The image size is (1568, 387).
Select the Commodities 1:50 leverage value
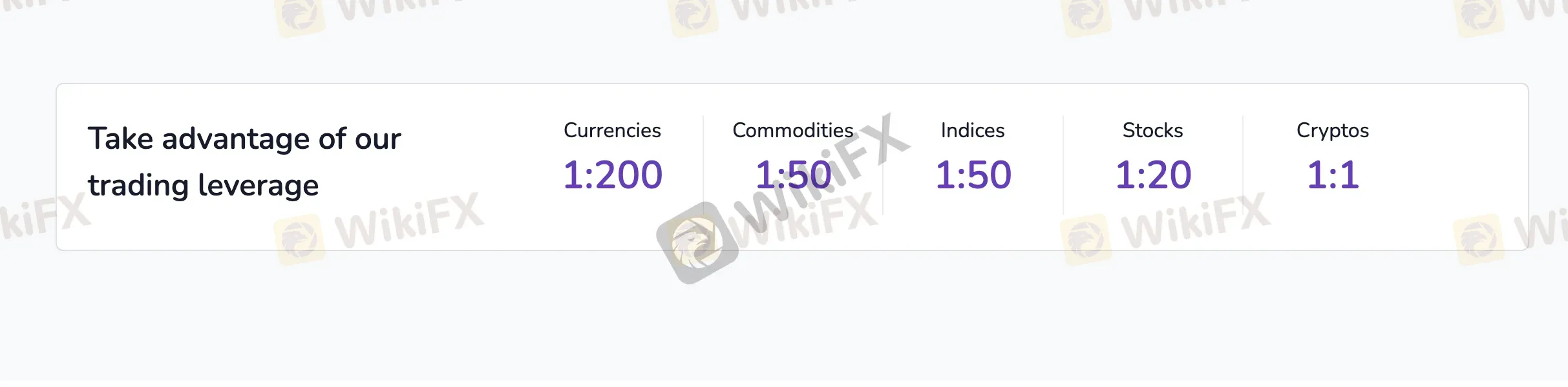(793, 175)
